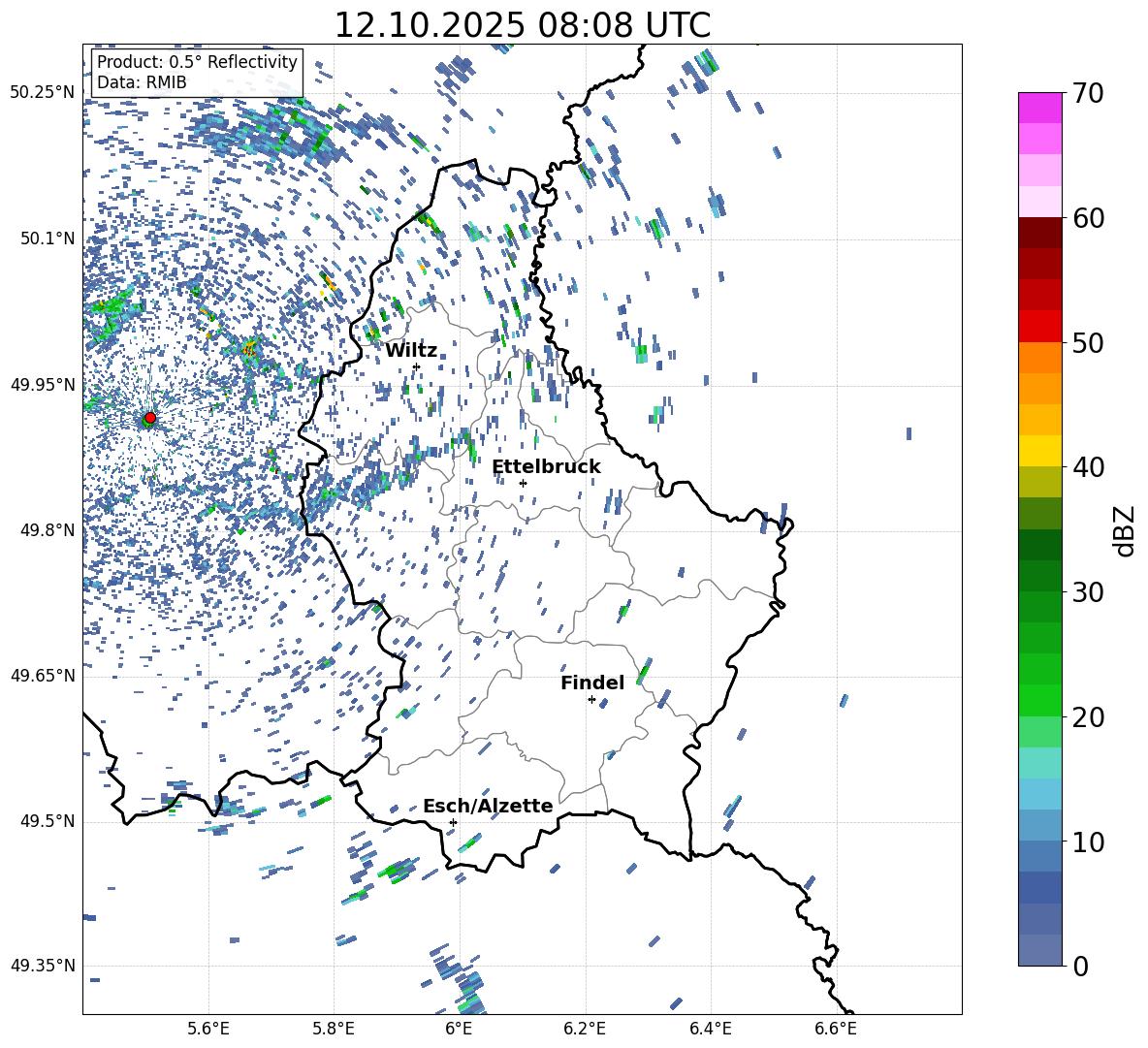Image resolution: width=1148 pixels, height=1048 pixels.
Task: Pick the red swatch just above 50 dBZ
Action: 1039,326
